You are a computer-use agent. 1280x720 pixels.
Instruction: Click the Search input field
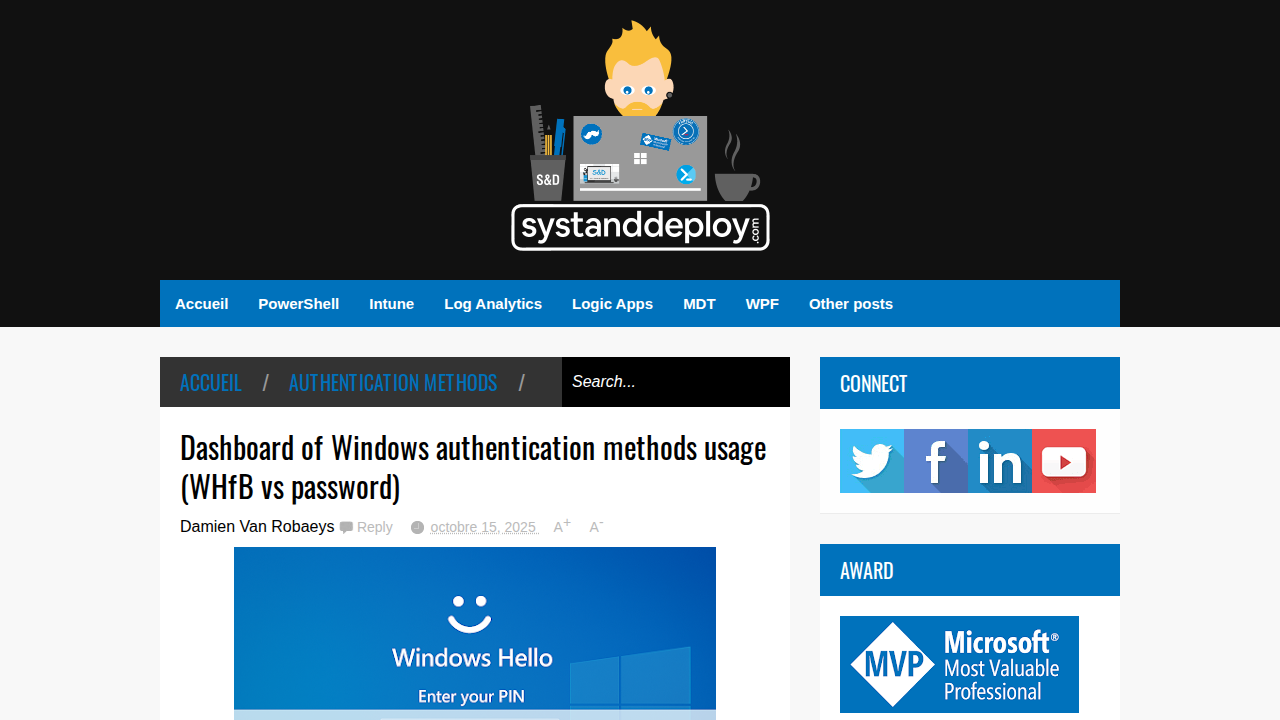click(676, 382)
